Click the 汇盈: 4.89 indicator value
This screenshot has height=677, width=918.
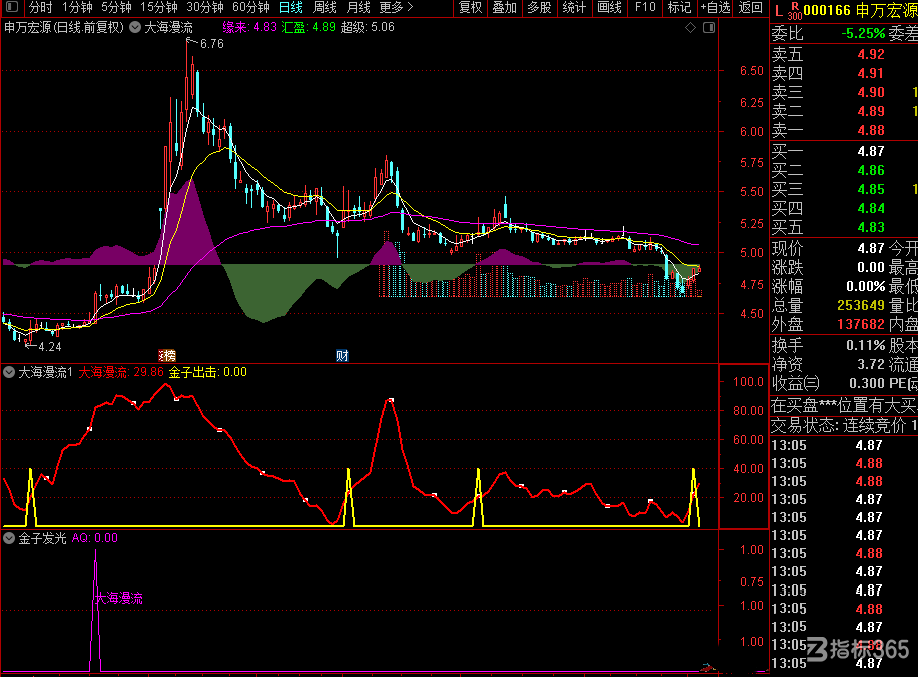(309, 27)
